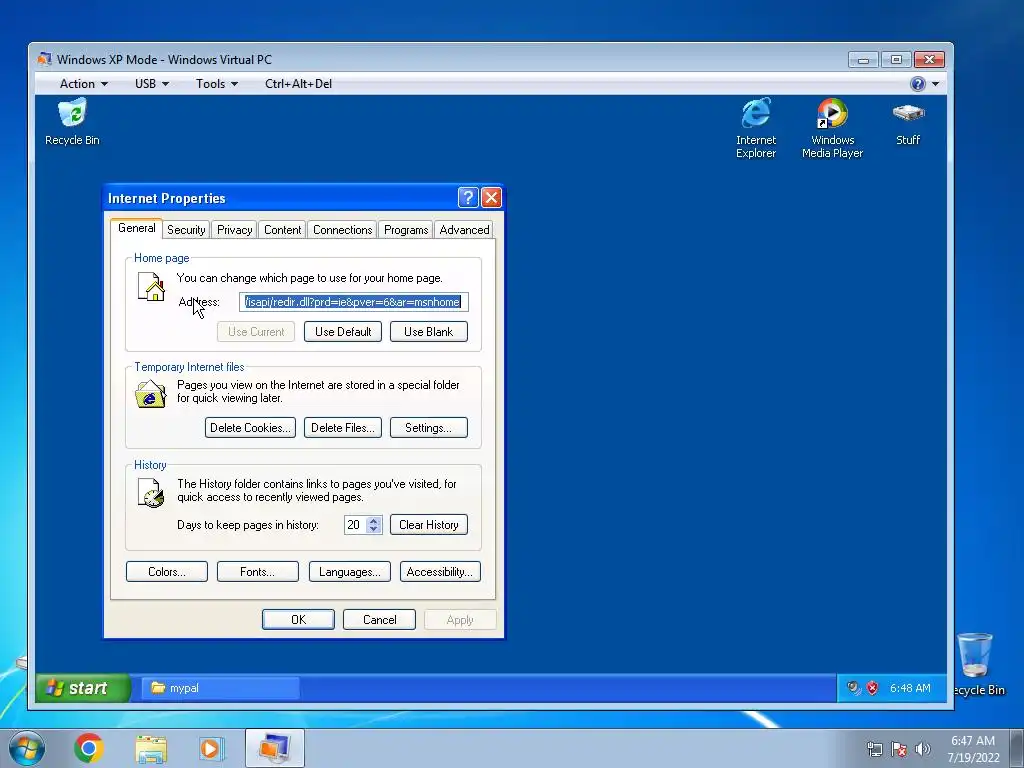Open the Fonts settings

(x=257, y=571)
